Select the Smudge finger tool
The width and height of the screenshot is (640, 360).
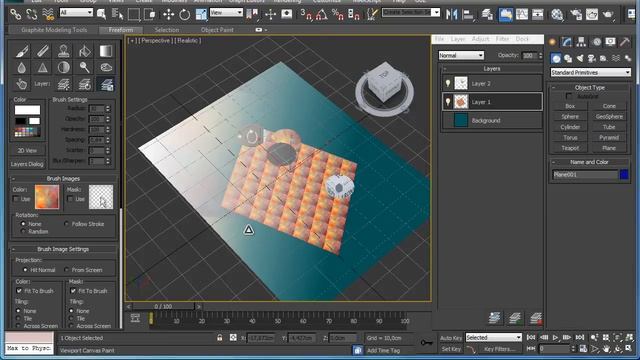22,84
